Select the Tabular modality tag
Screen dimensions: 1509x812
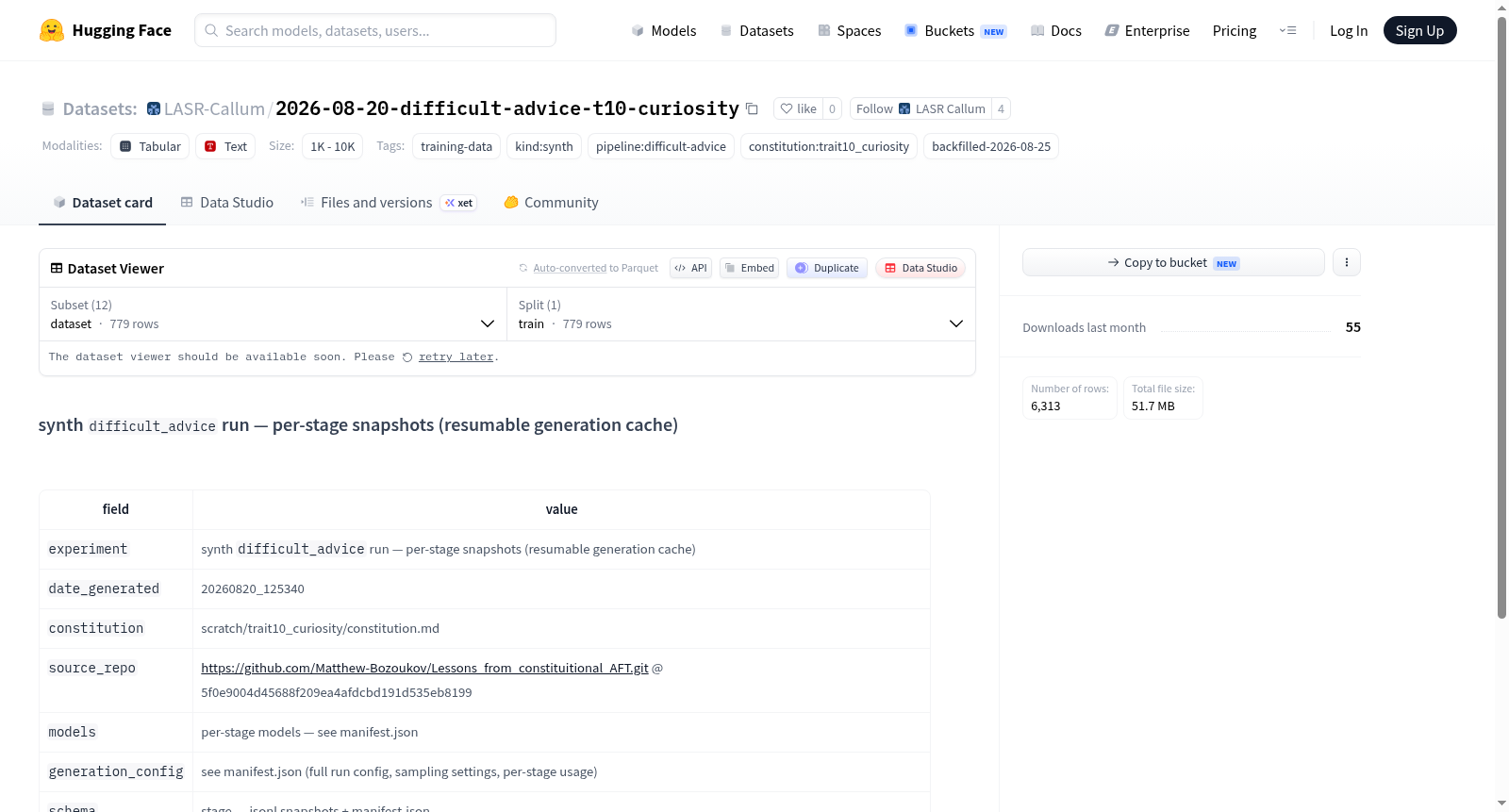click(150, 146)
